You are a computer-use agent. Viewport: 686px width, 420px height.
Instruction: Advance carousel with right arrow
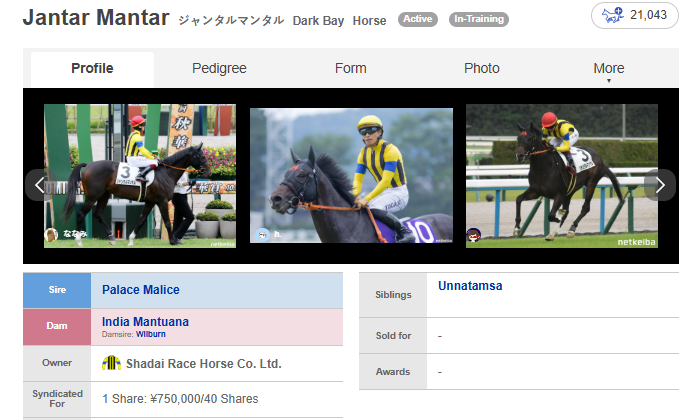click(660, 185)
